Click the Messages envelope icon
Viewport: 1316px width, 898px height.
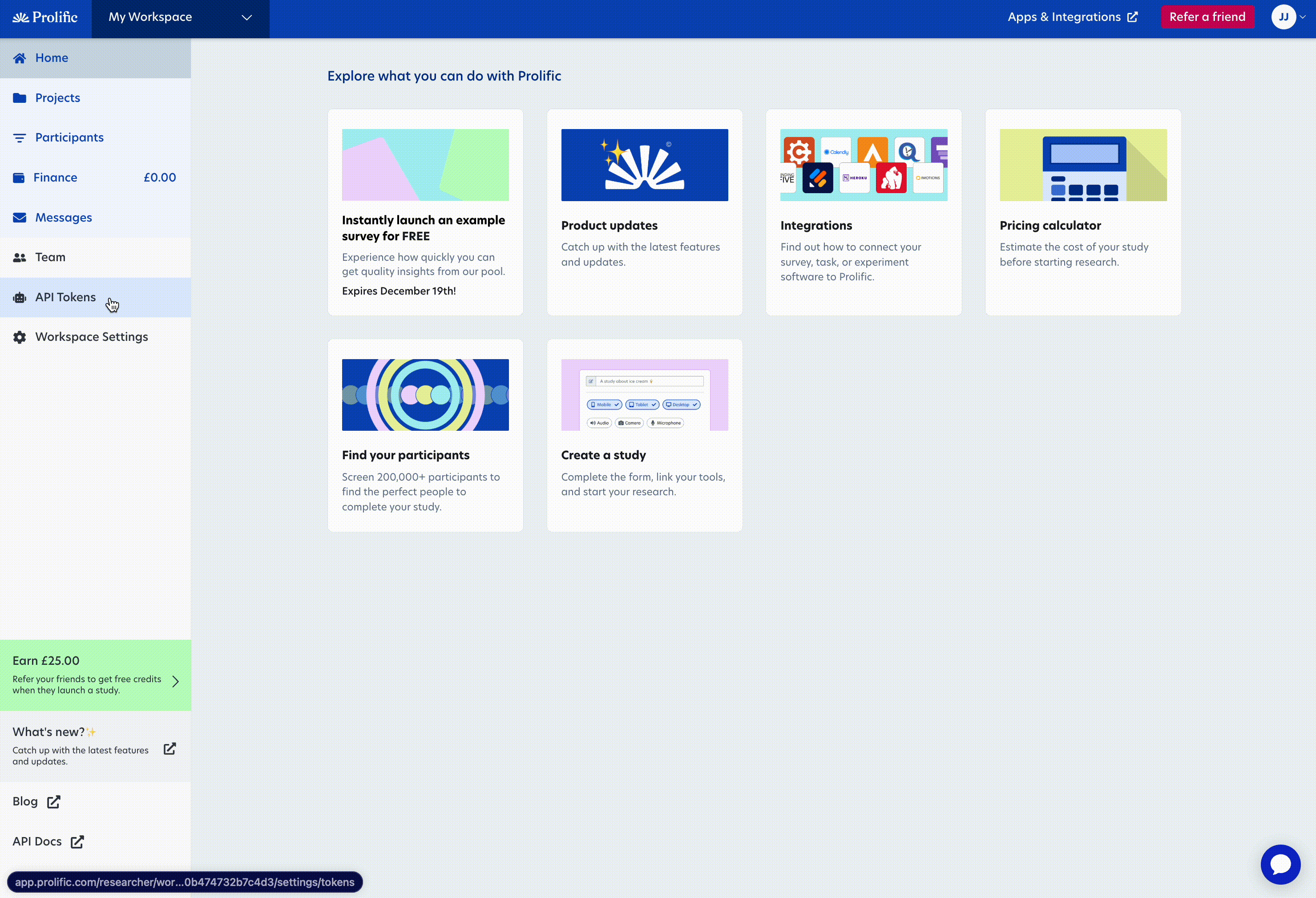[x=20, y=218]
